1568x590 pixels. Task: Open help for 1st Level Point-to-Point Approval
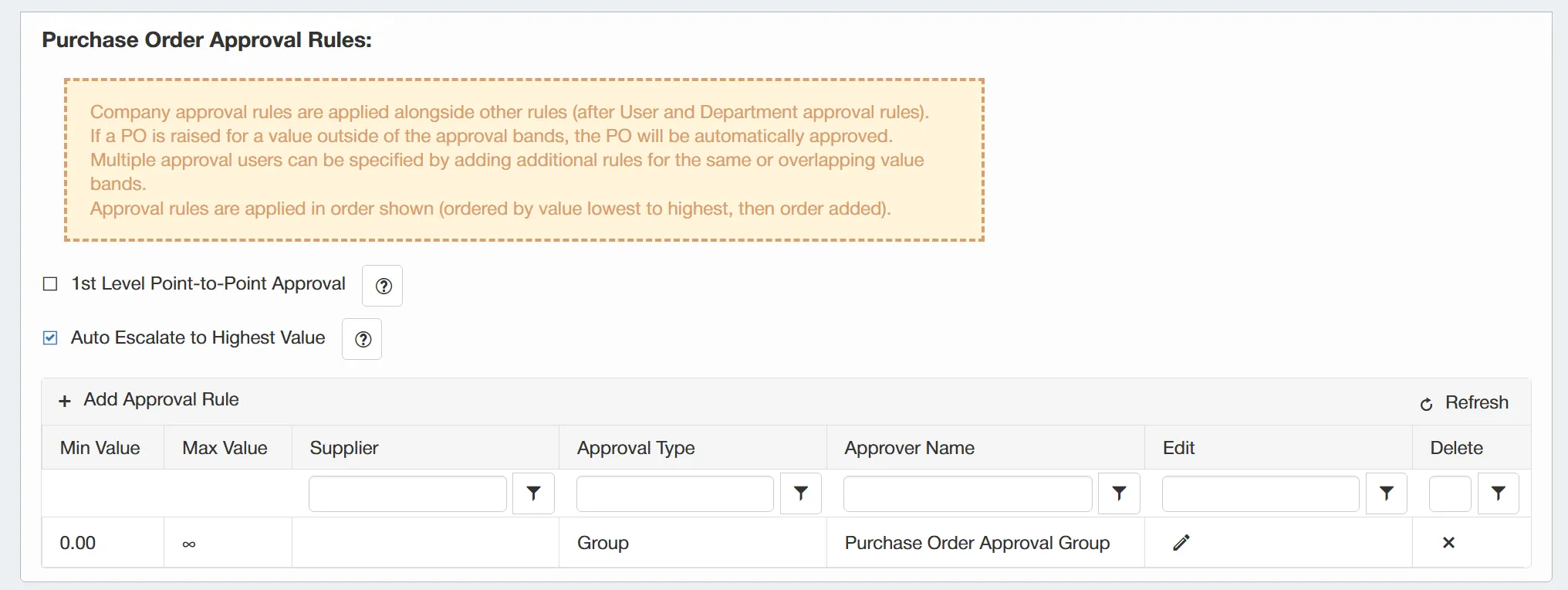(383, 286)
